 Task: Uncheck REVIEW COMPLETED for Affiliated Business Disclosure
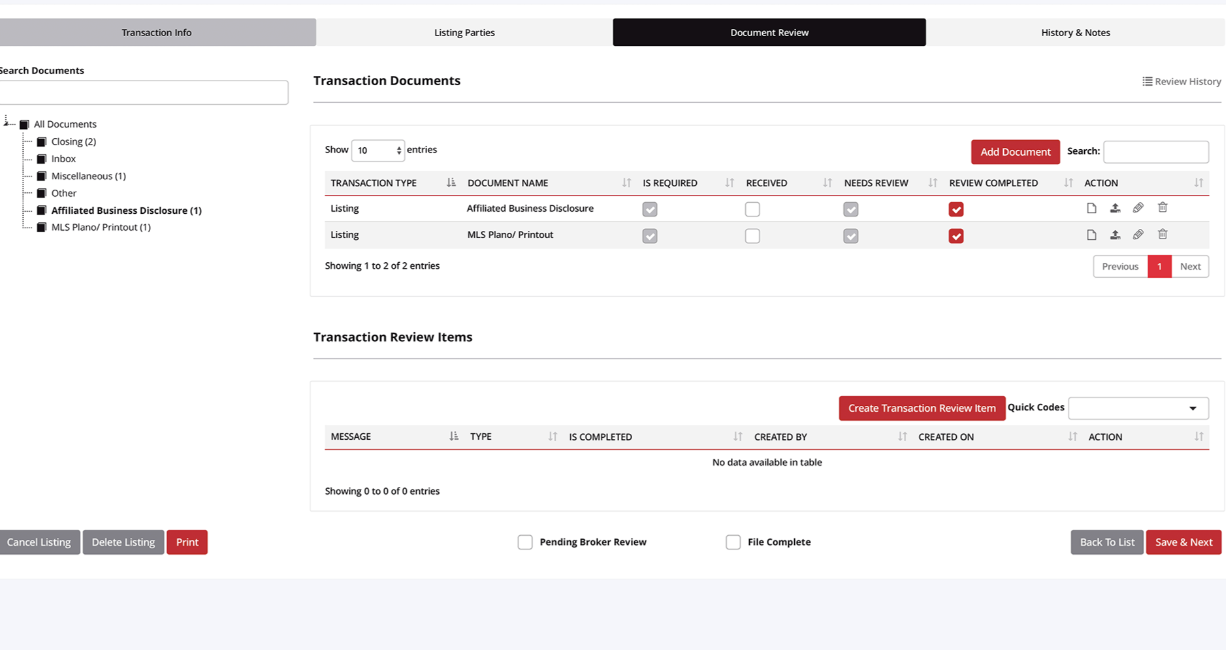click(x=956, y=208)
